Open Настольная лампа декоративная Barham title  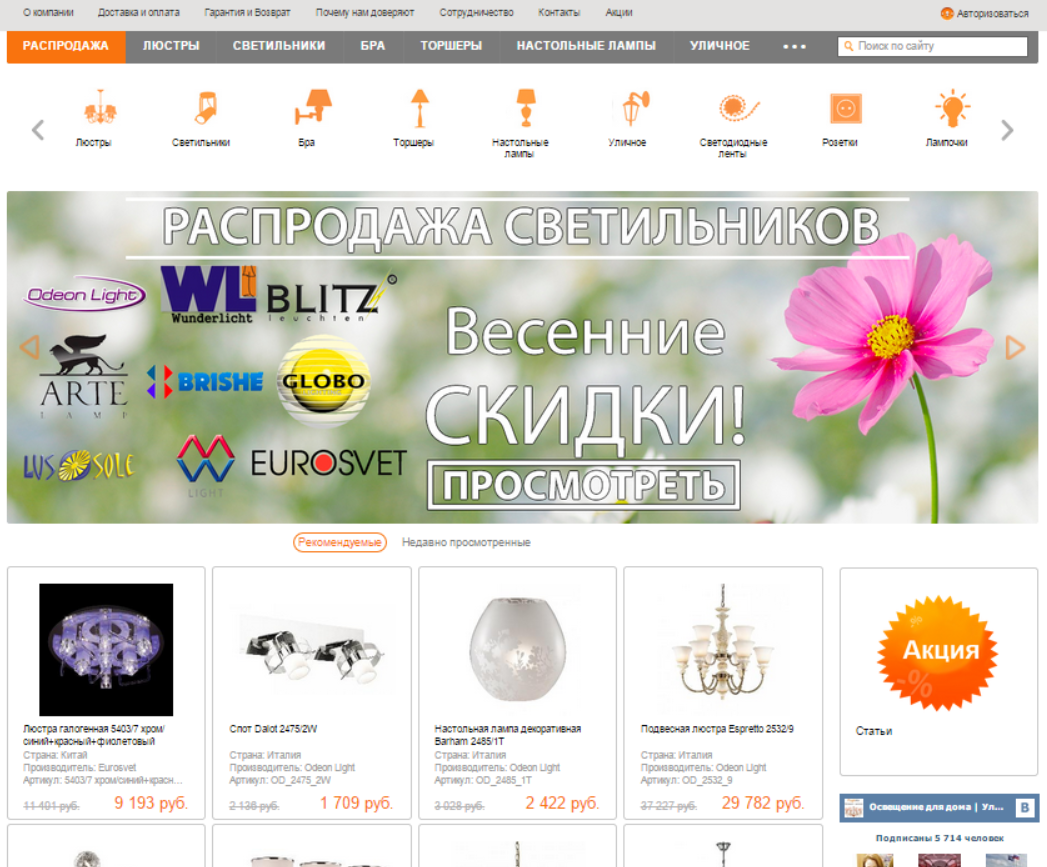point(507,735)
